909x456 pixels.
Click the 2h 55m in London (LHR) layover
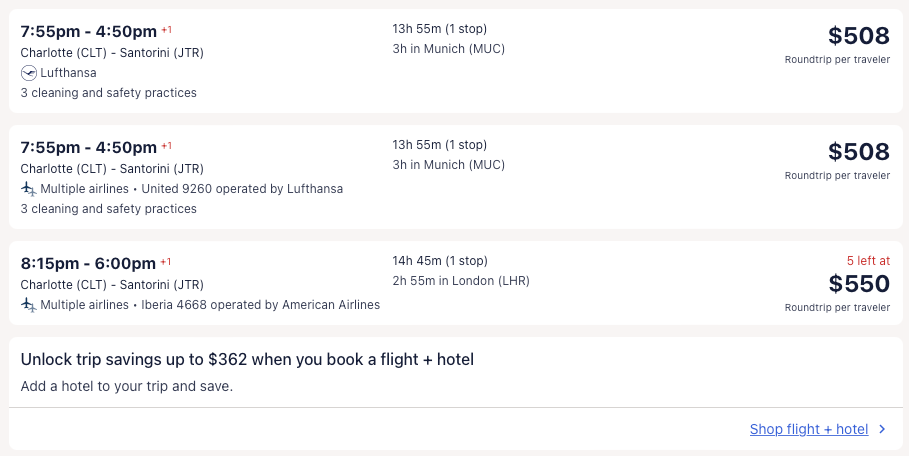[x=461, y=281]
